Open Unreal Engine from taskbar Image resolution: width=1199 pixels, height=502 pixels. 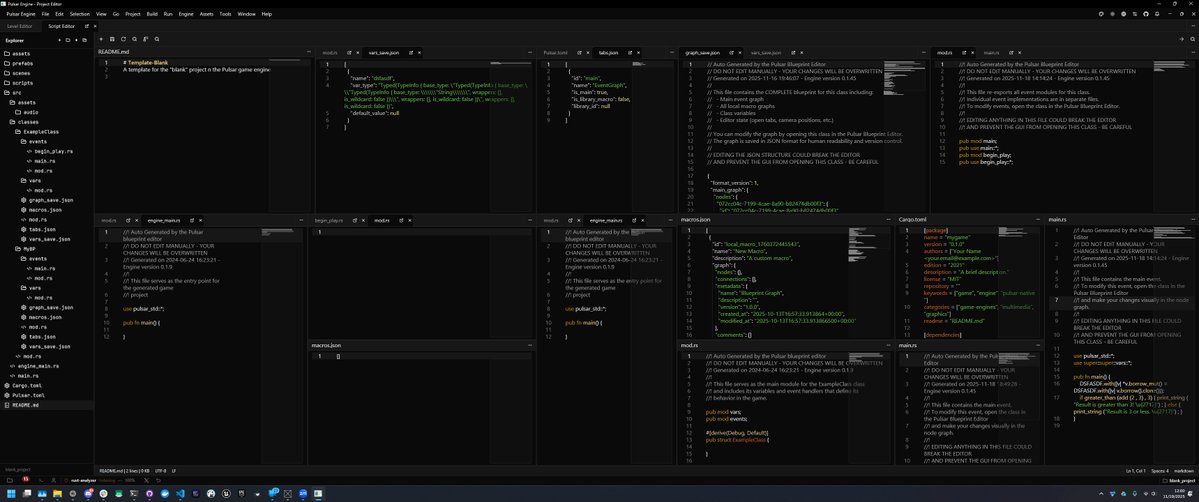[x=227, y=494]
